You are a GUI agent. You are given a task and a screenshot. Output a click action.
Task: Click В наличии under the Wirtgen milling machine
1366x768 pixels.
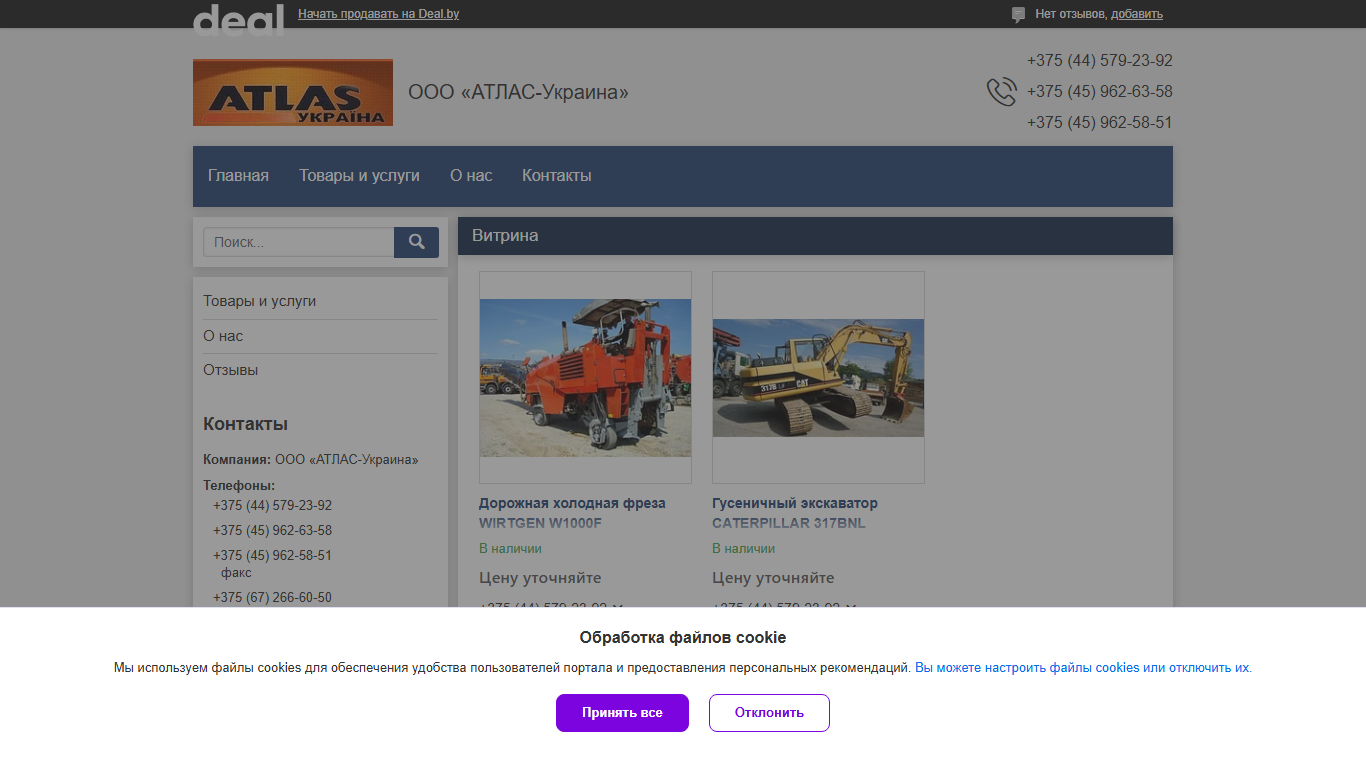point(510,549)
